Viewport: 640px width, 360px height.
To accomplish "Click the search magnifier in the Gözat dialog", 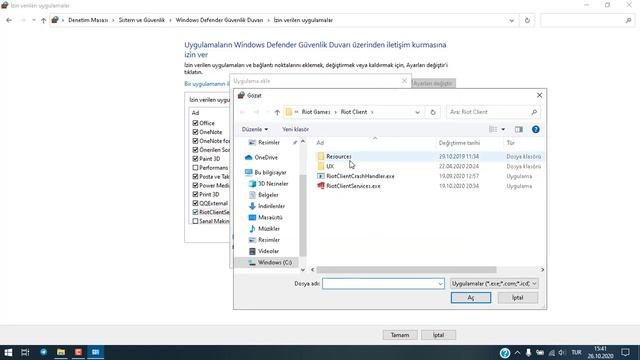I will pos(534,112).
